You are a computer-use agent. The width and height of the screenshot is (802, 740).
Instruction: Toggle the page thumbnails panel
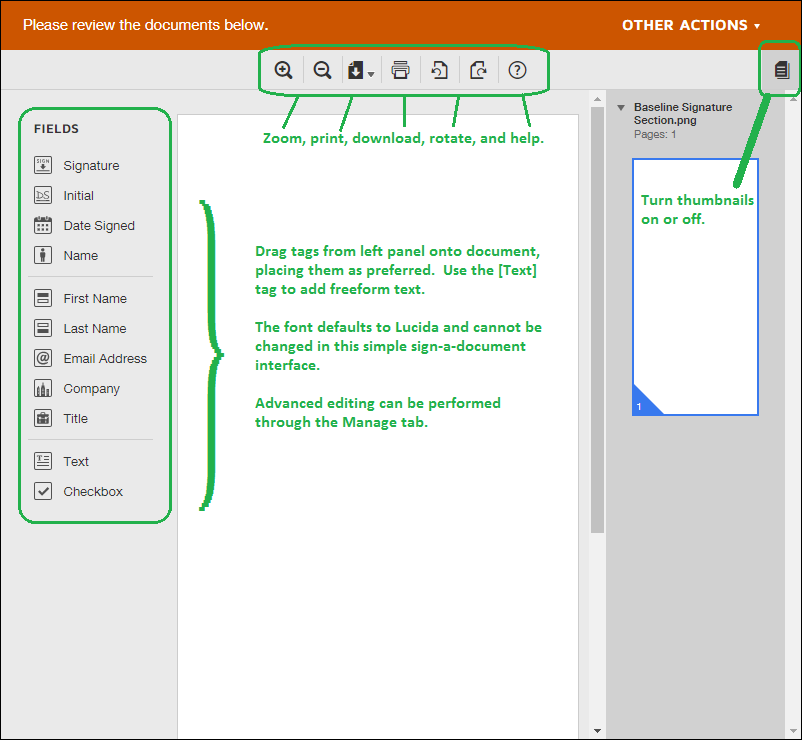782,70
